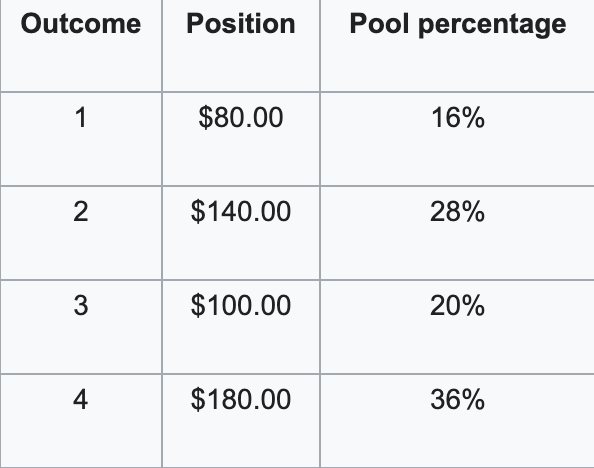The height and width of the screenshot is (468, 594).
Task: Select the 16% pool percentage cell
Action: point(457,139)
